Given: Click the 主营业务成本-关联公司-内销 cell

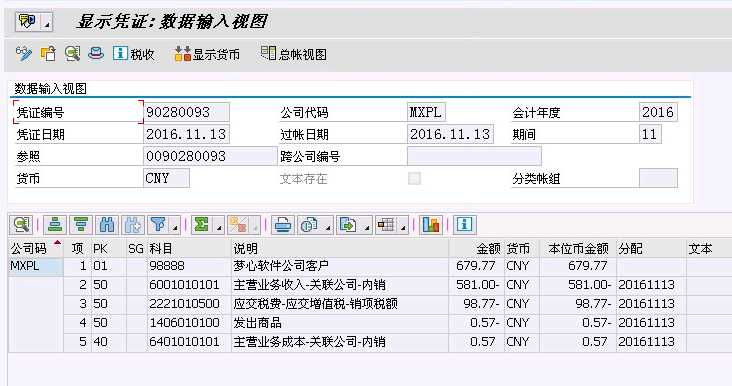Looking at the screenshot, I should pos(340,342).
